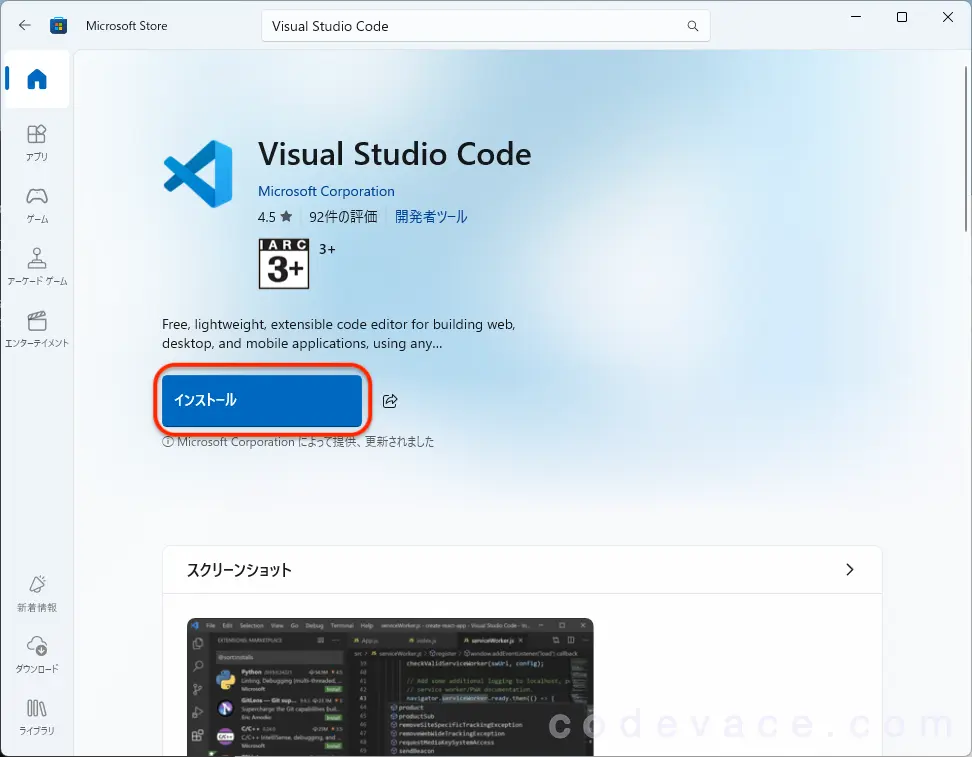This screenshot has width=972, height=757.
Task: Click the インストール button for Visual Studio Code
Action: 261,399
